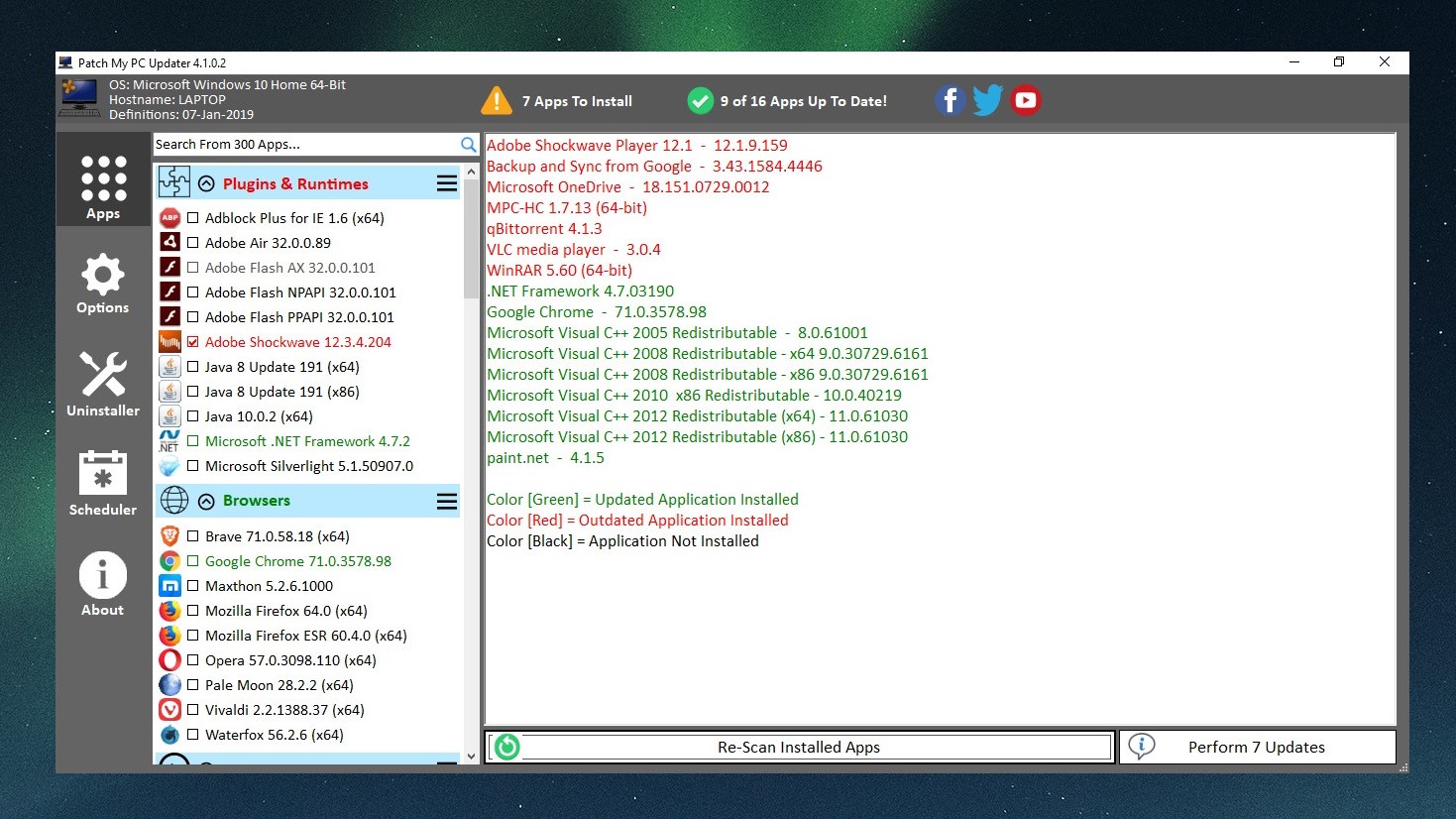The height and width of the screenshot is (819, 1456).
Task: Check Adobe Flash NPAPI 32.0.0.101 checkbox
Action: (192, 292)
